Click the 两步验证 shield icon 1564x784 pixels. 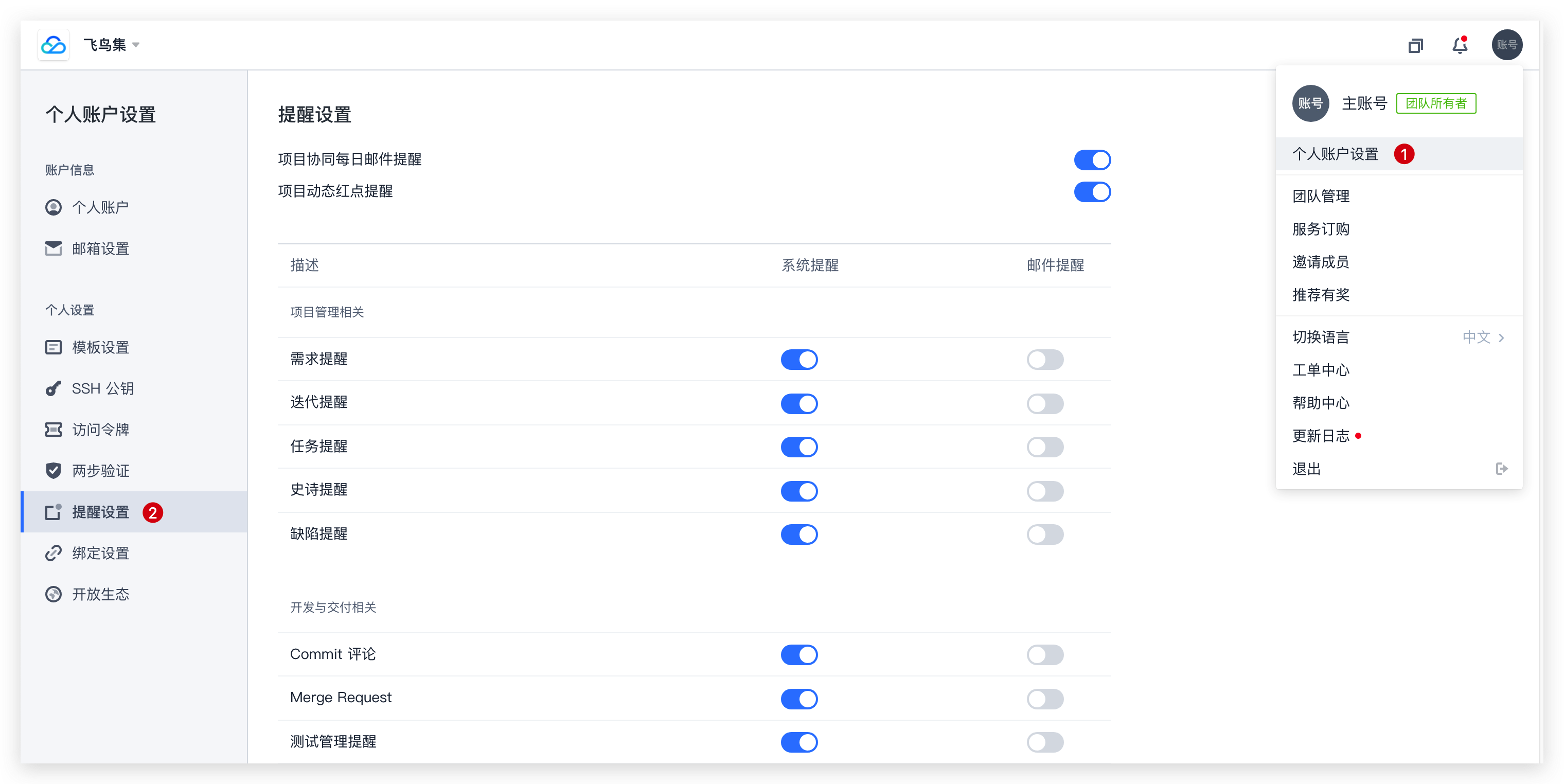[54, 471]
